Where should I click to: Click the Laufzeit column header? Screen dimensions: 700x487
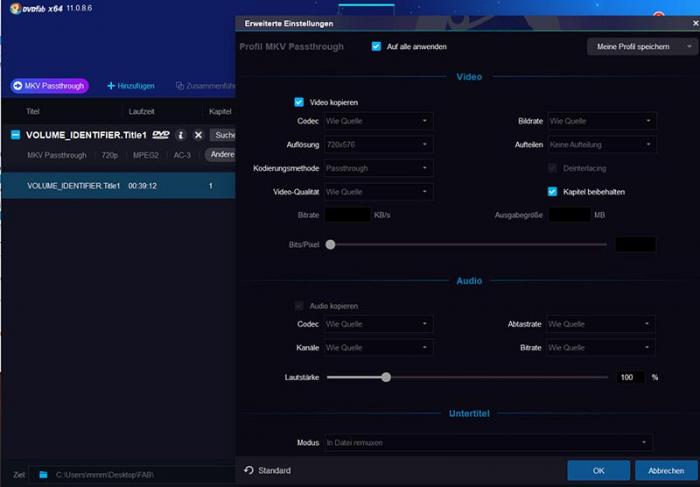pos(141,111)
